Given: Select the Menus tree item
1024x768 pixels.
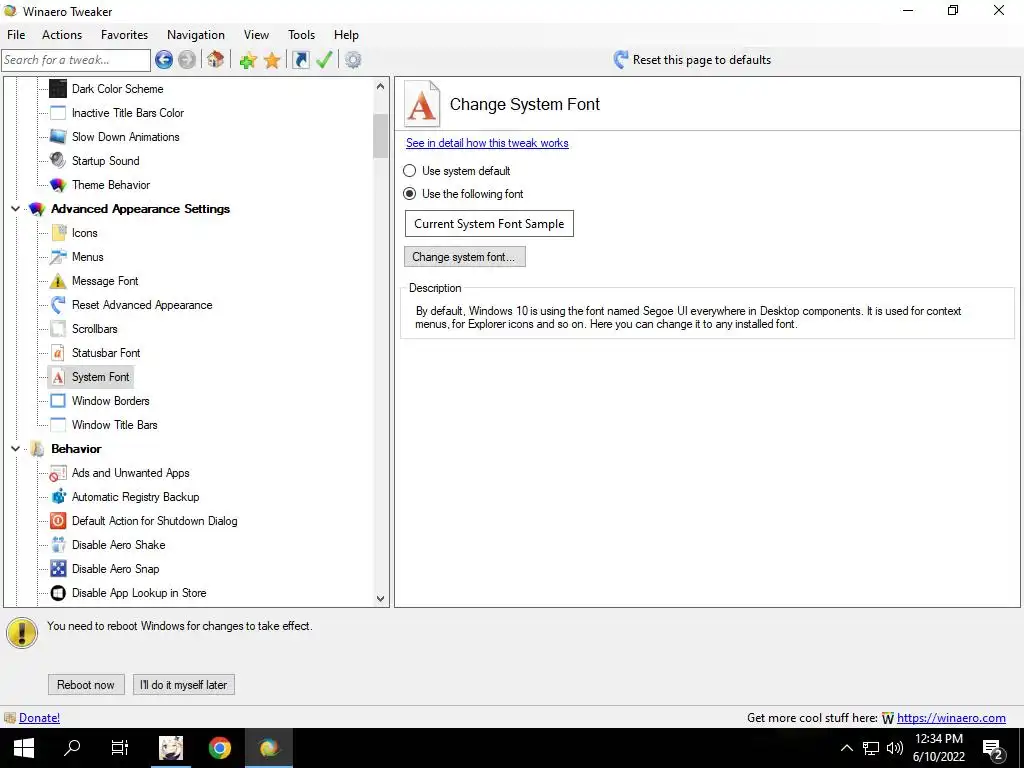Looking at the screenshot, I should coord(88,257).
